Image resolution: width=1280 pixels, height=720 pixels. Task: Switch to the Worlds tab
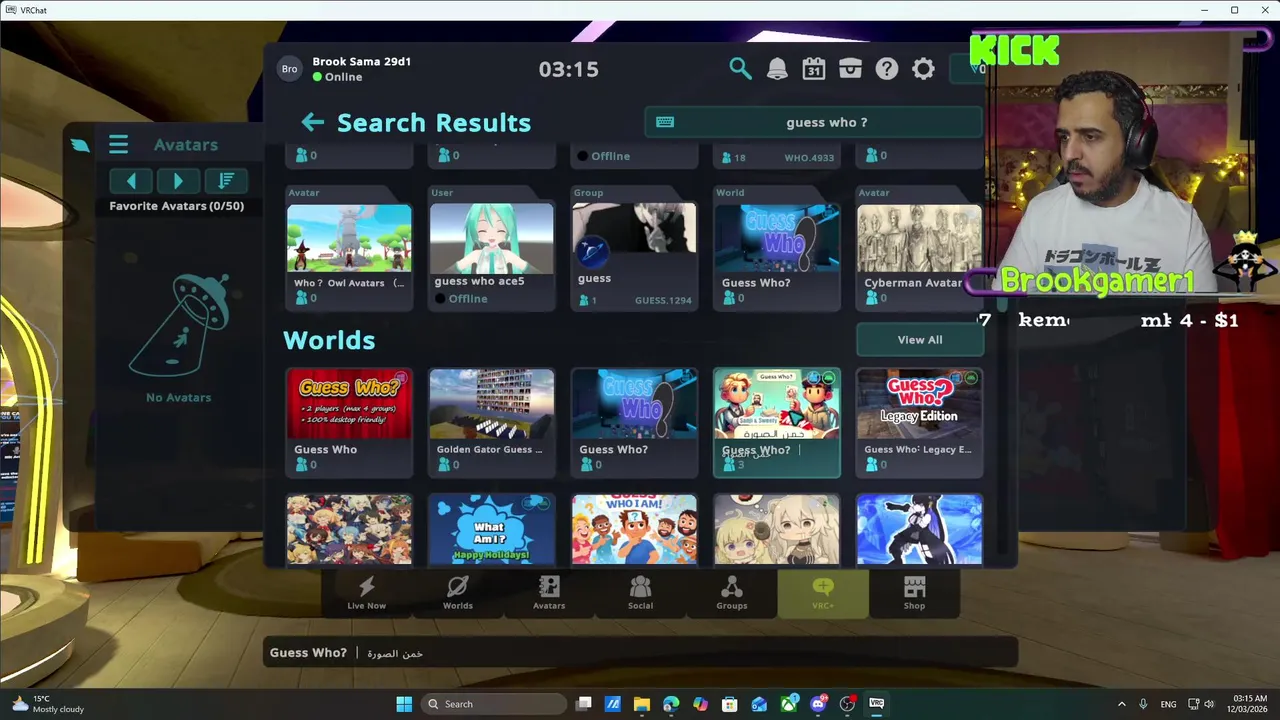point(458,593)
